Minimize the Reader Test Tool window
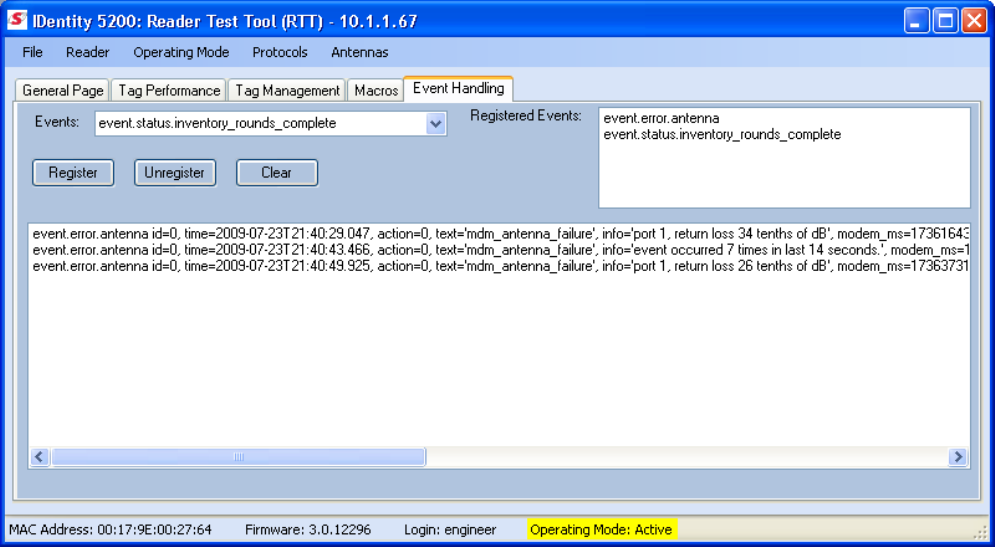The width and height of the screenshot is (995, 547). 916,22
